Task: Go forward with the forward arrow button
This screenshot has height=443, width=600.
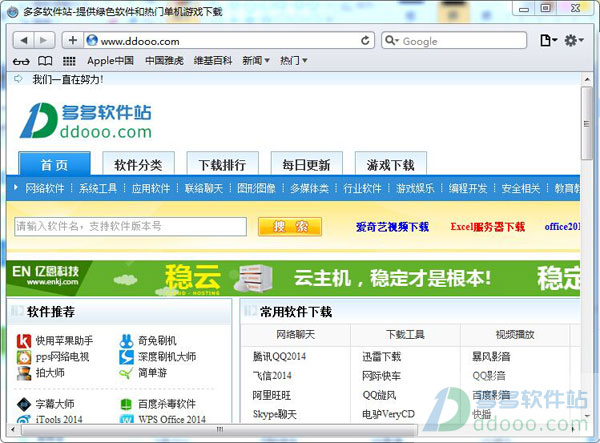Action: point(44,40)
